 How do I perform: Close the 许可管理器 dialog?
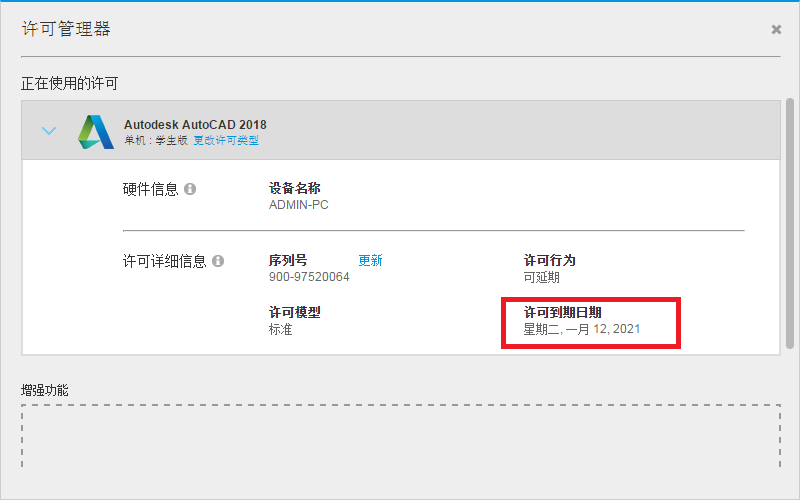click(776, 30)
